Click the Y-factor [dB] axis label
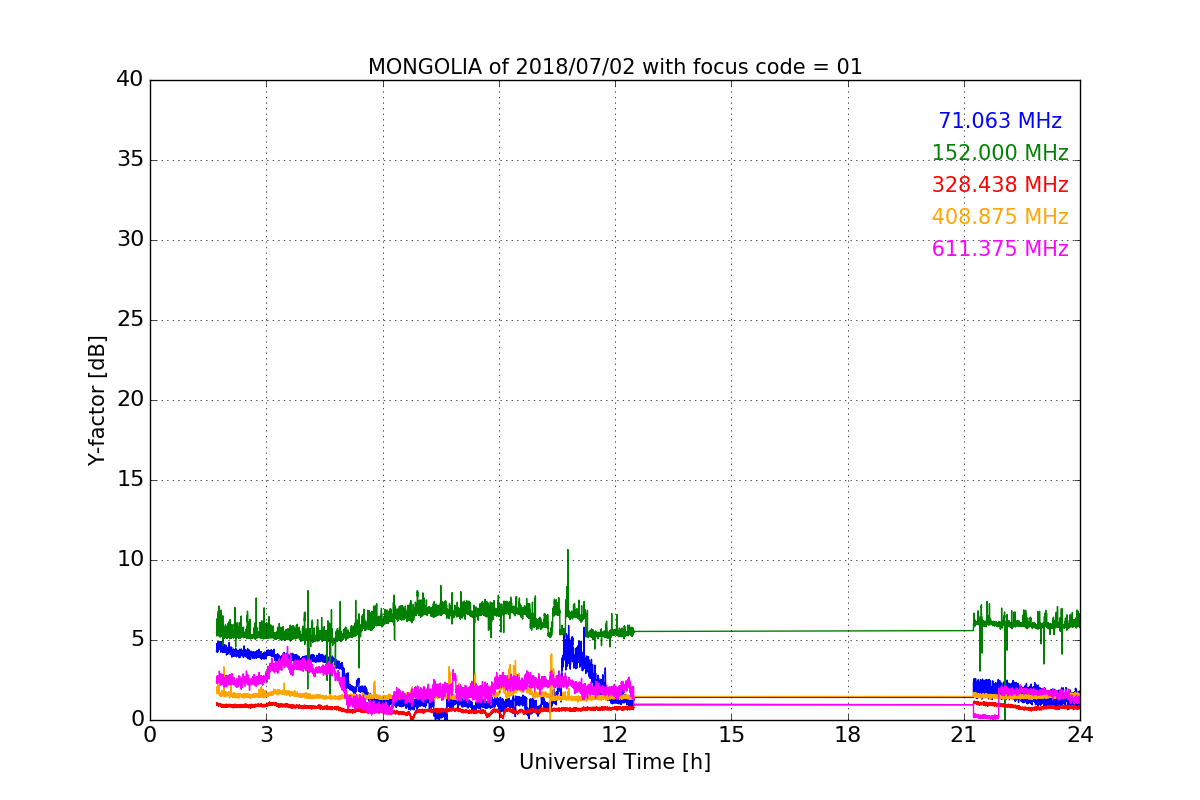This screenshot has height=800, width=1200. coord(97,400)
